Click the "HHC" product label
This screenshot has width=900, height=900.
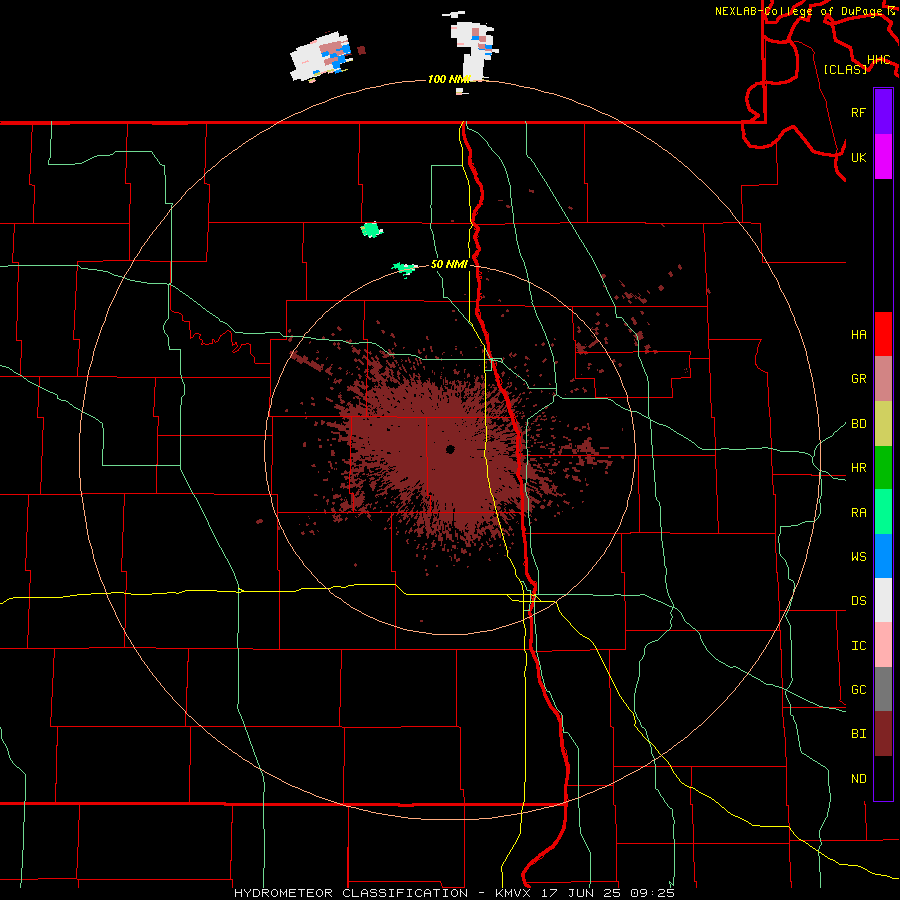click(x=878, y=60)
